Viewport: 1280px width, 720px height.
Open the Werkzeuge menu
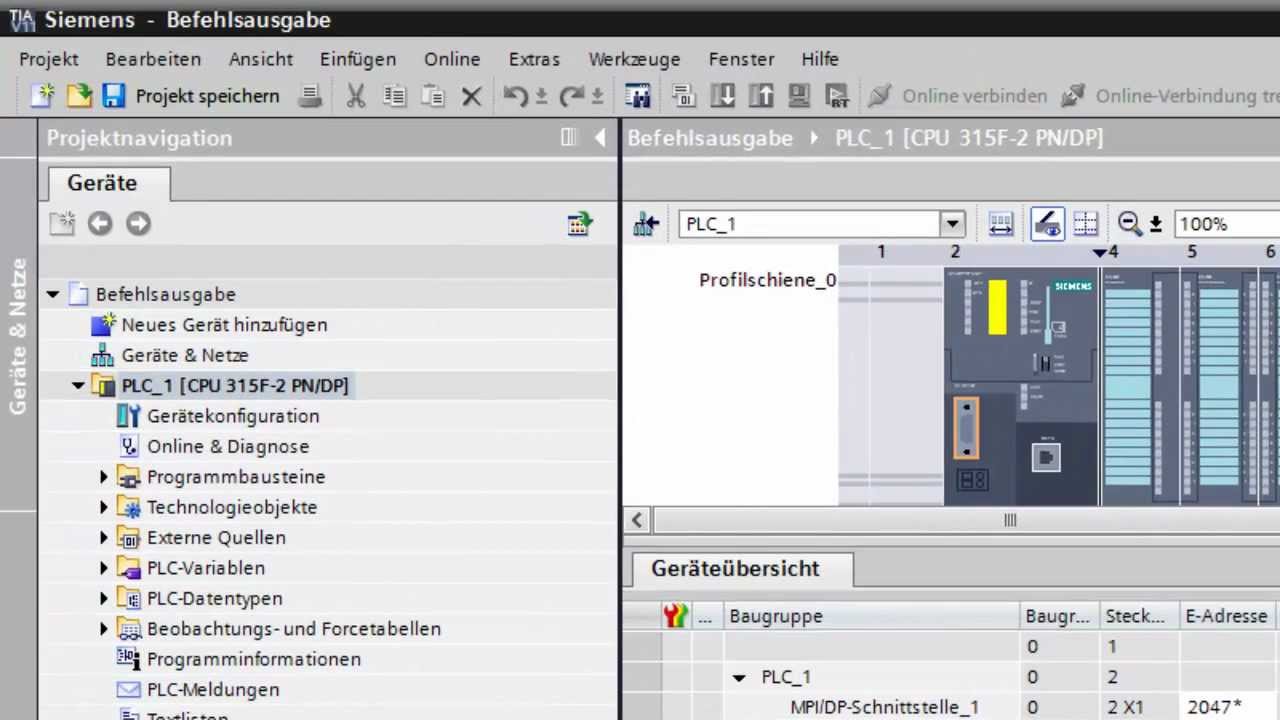(x=634, y=59)
